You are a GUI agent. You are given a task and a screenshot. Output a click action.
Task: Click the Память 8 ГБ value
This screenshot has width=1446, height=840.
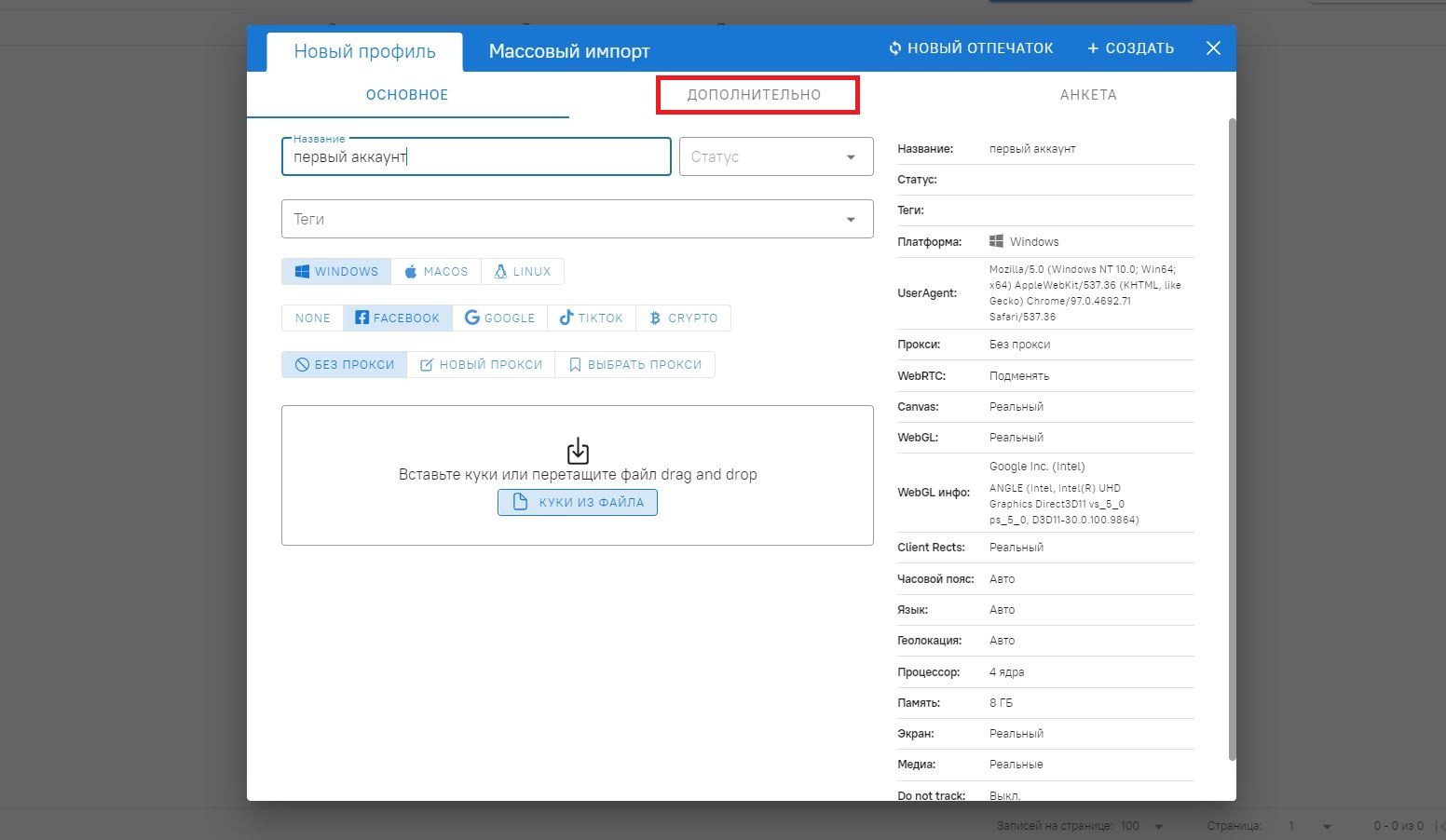1001,703
